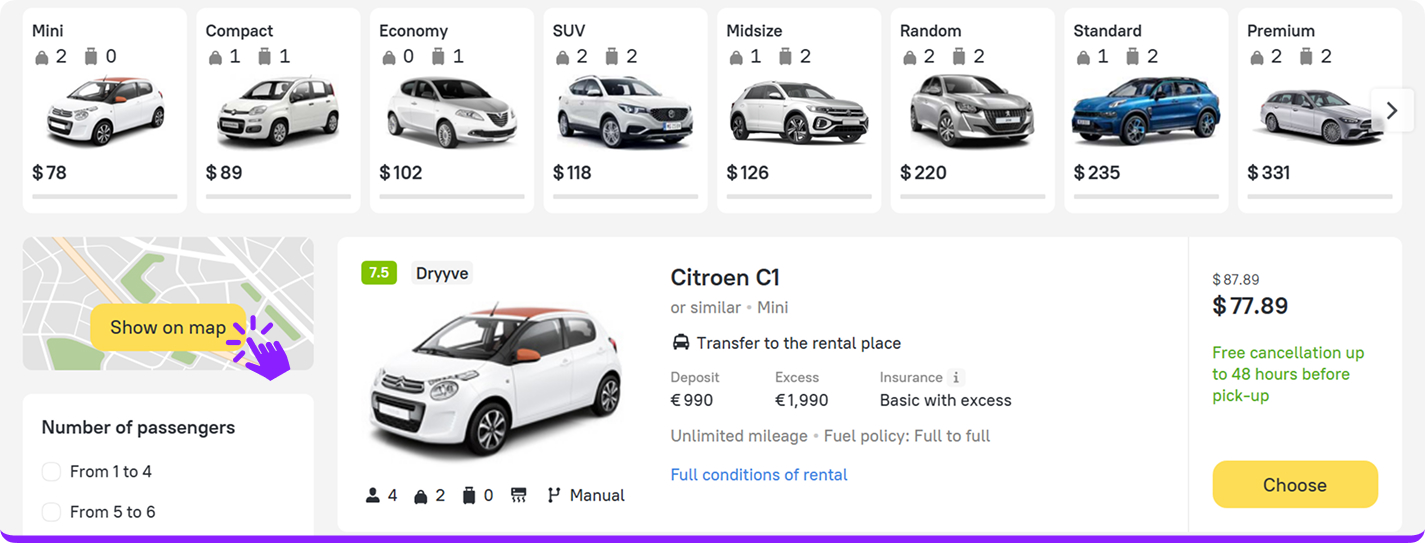Select the Mini car category card
1425x543 pixels.
[105, 110]
